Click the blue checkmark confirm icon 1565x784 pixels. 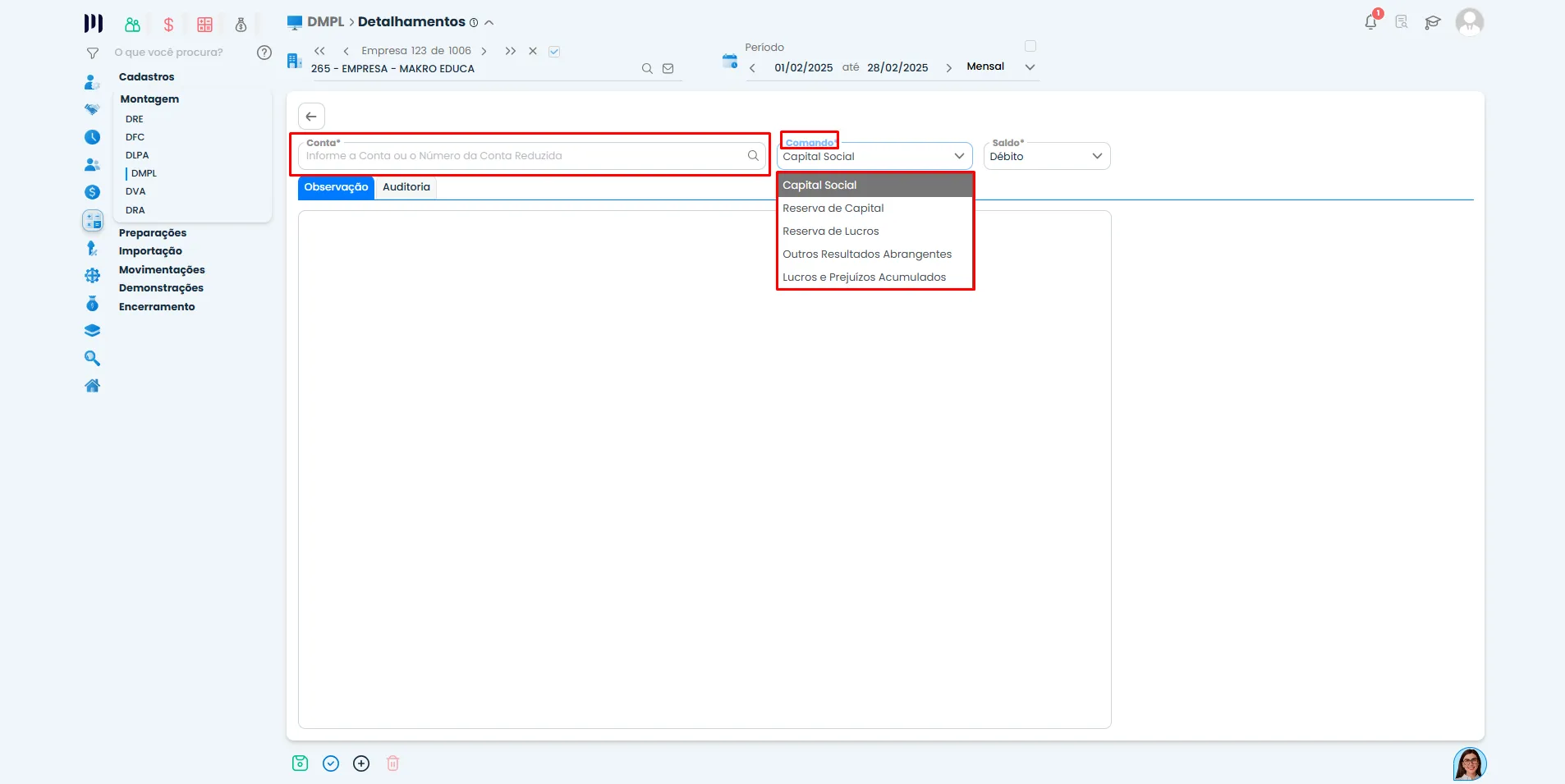pyautogui.click(x=331, y=763)
